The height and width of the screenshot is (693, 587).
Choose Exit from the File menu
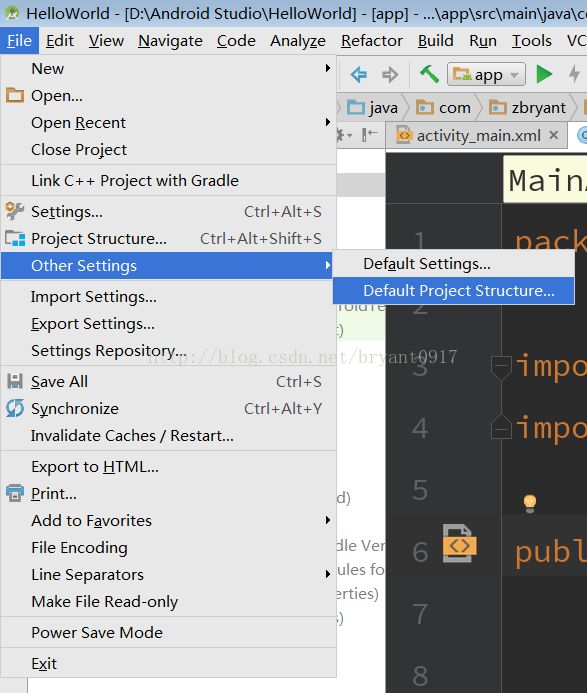click(x=168, y=663)
